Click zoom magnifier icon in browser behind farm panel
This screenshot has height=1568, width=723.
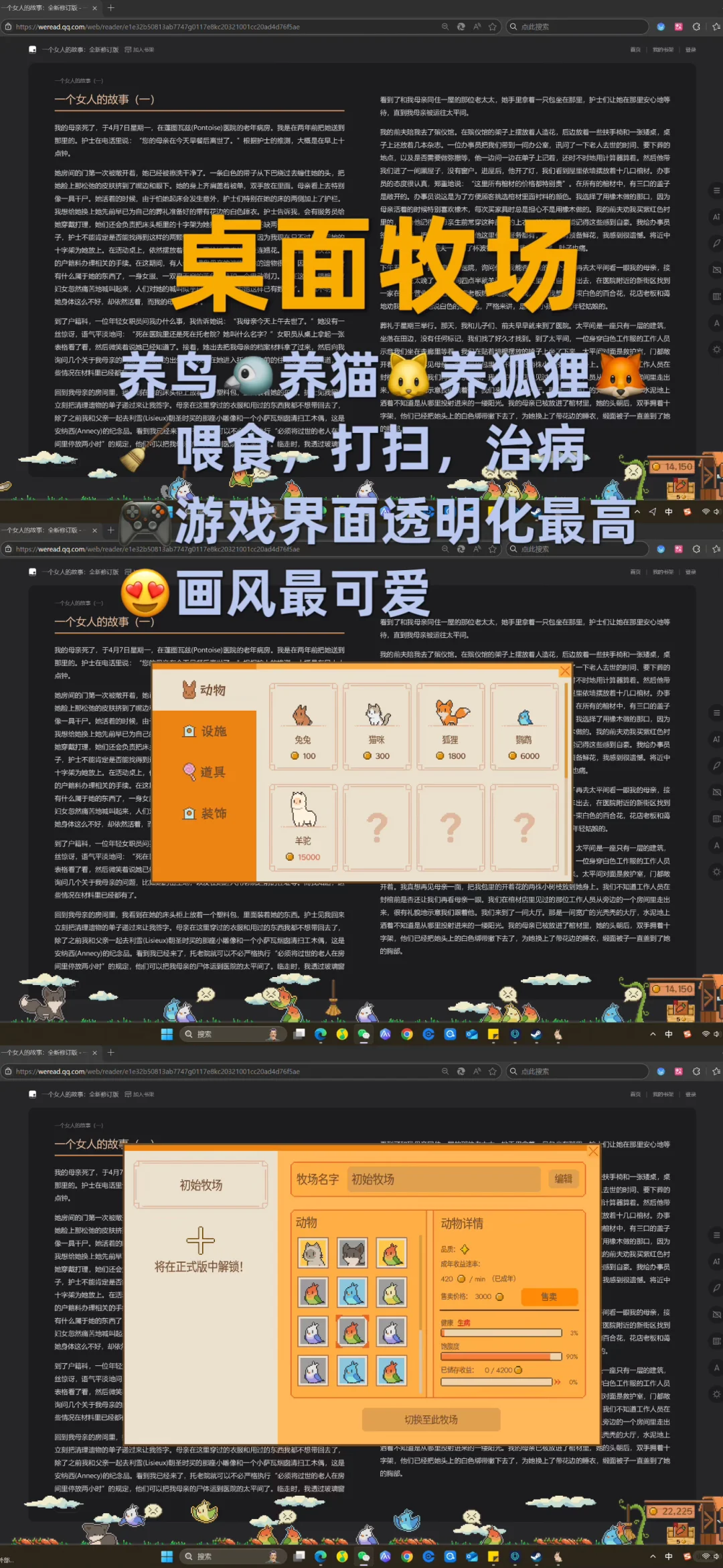click(445, 1071)
